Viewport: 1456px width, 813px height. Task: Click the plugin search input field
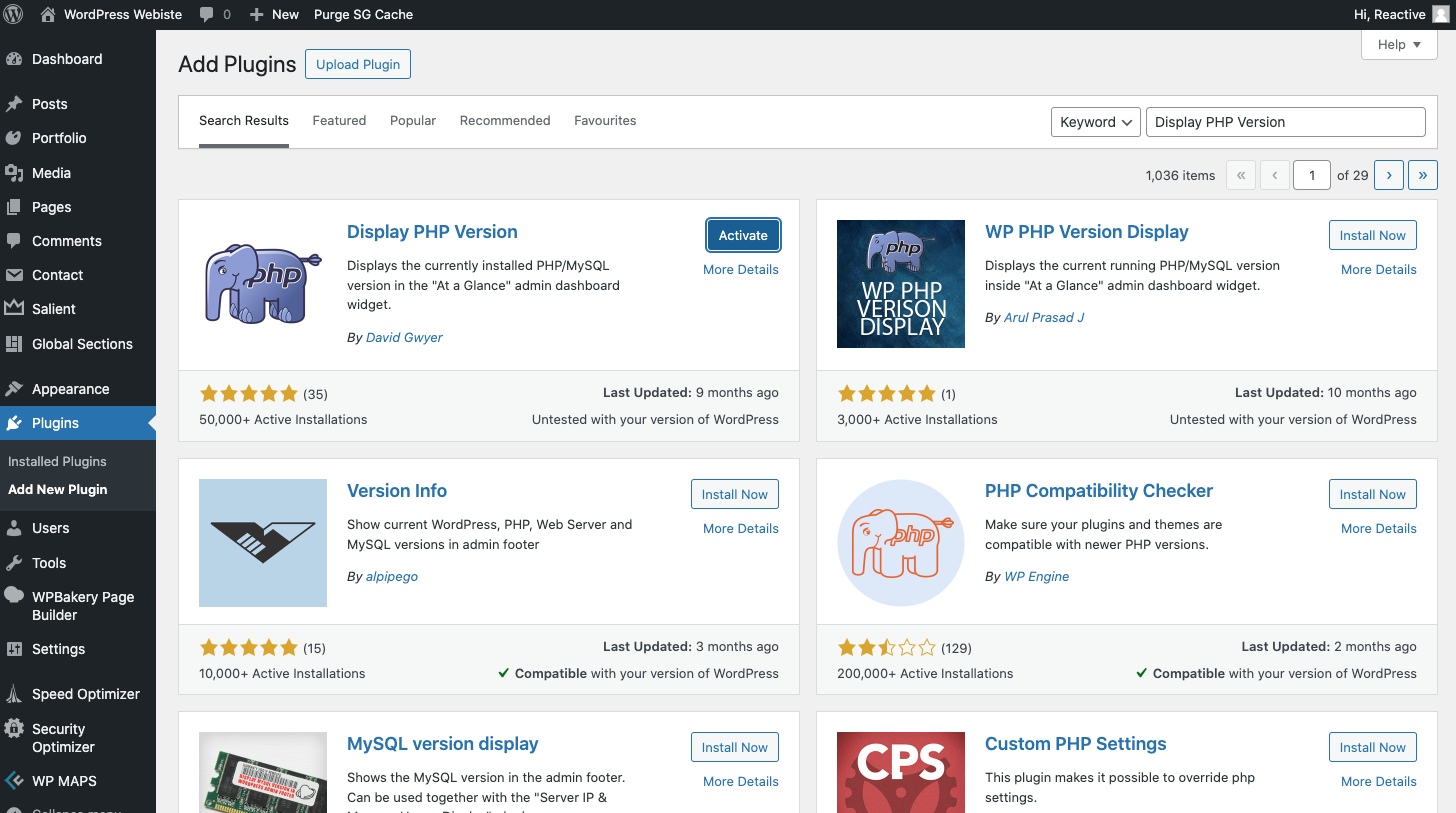(1285, 122)
